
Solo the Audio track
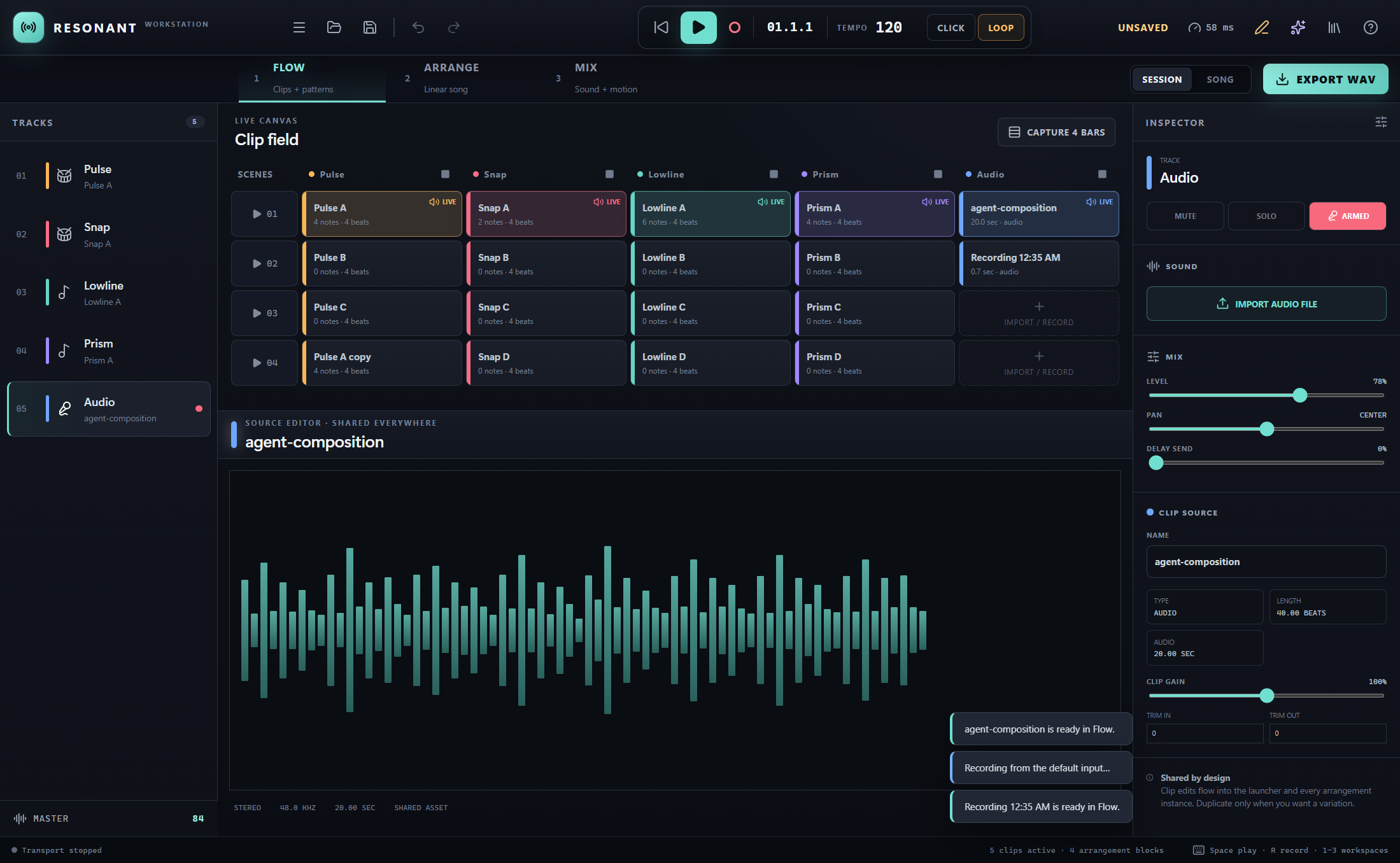[1266, 216]
